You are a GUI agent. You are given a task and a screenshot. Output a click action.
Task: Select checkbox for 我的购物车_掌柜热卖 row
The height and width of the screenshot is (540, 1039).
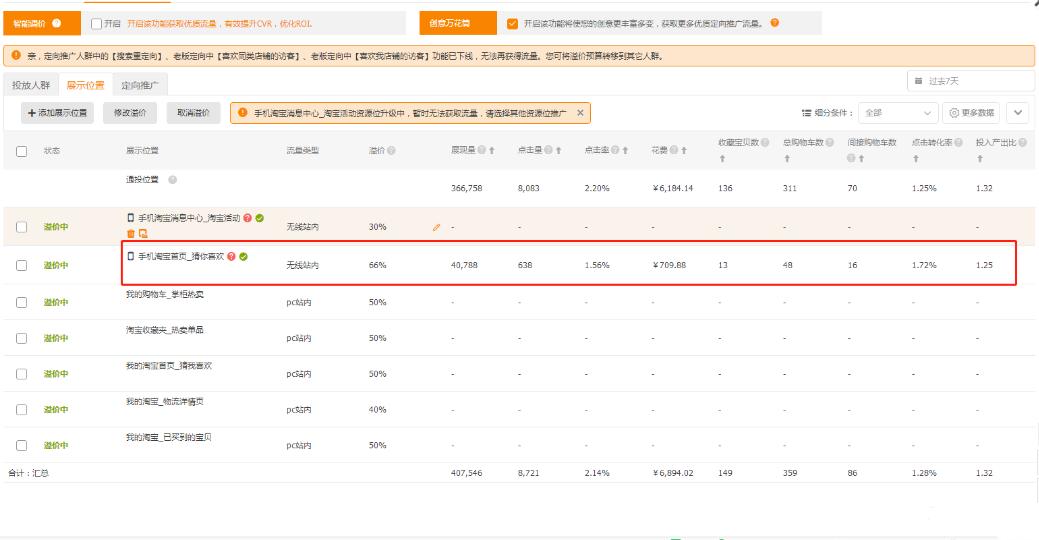click(x=22, y=302)
